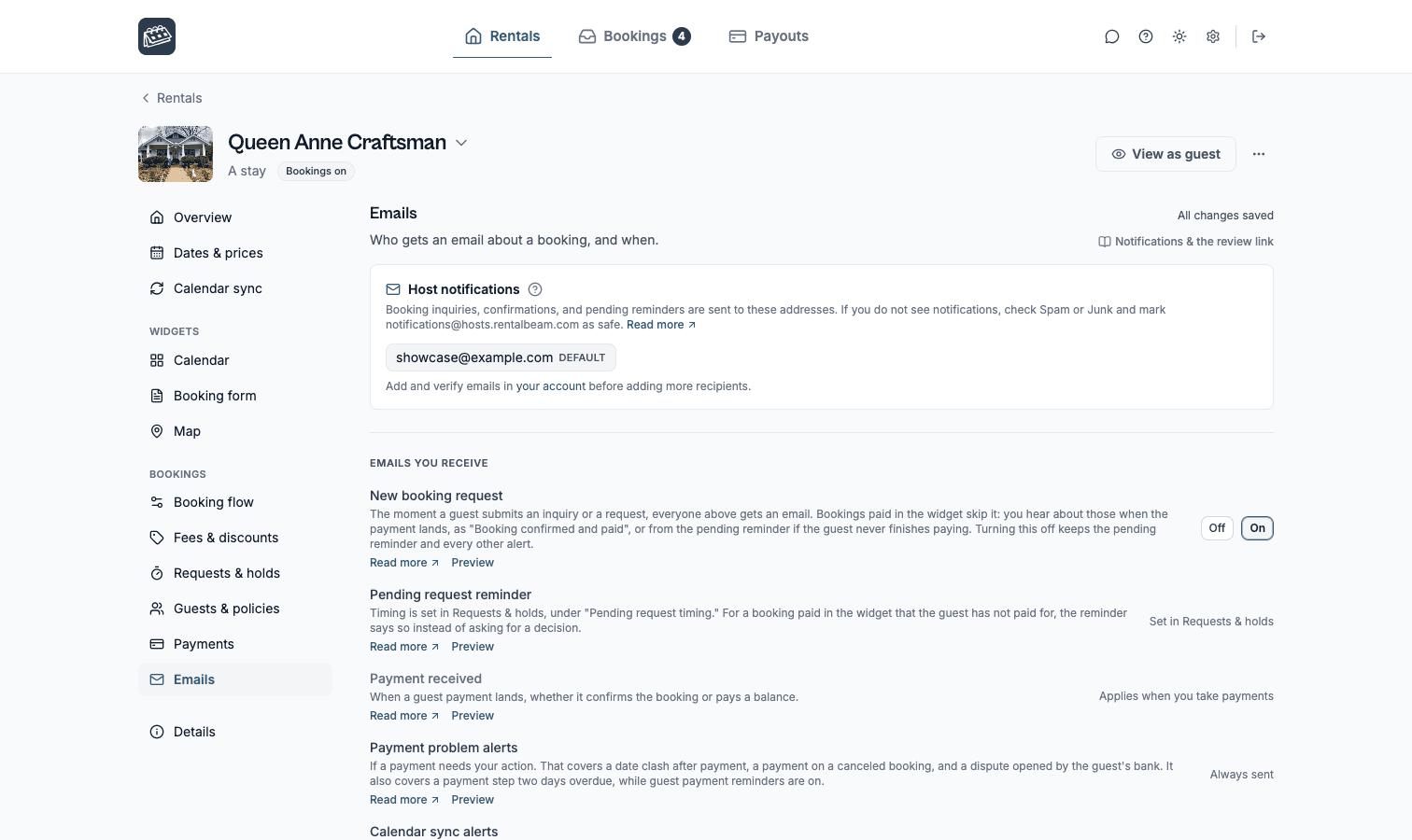The width and height of the screenshot is (1412, 840).
Task: Click the log out icon
Action: tap(1259, 36)
